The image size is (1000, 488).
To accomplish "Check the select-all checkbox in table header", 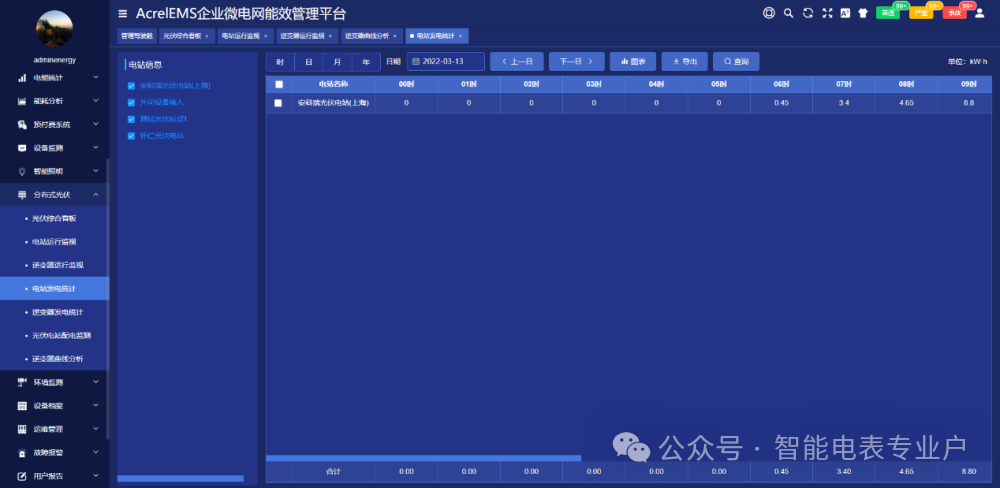I will click(x=279, y=84).
